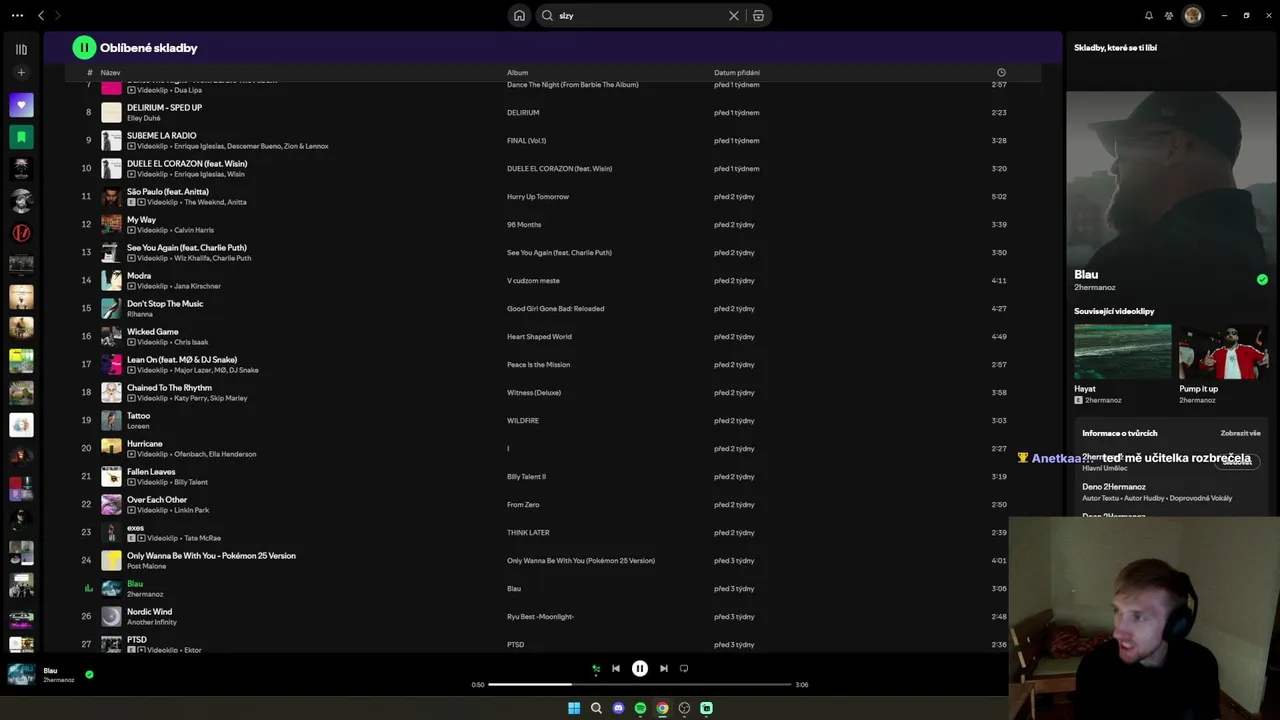Switch to Discord from the taskbar

pyautogui.click(x=618, y=708)
